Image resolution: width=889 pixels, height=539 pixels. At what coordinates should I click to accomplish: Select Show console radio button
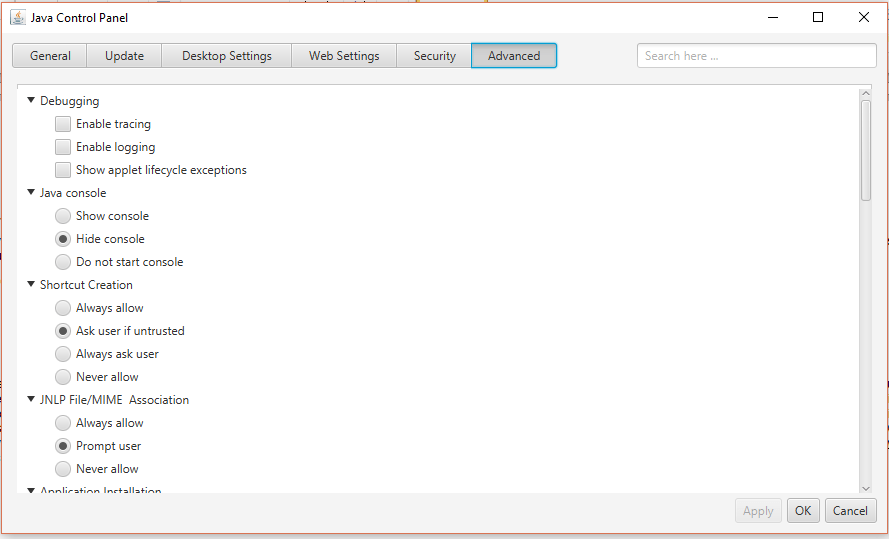pyautogui.click(x=63, y=215)
